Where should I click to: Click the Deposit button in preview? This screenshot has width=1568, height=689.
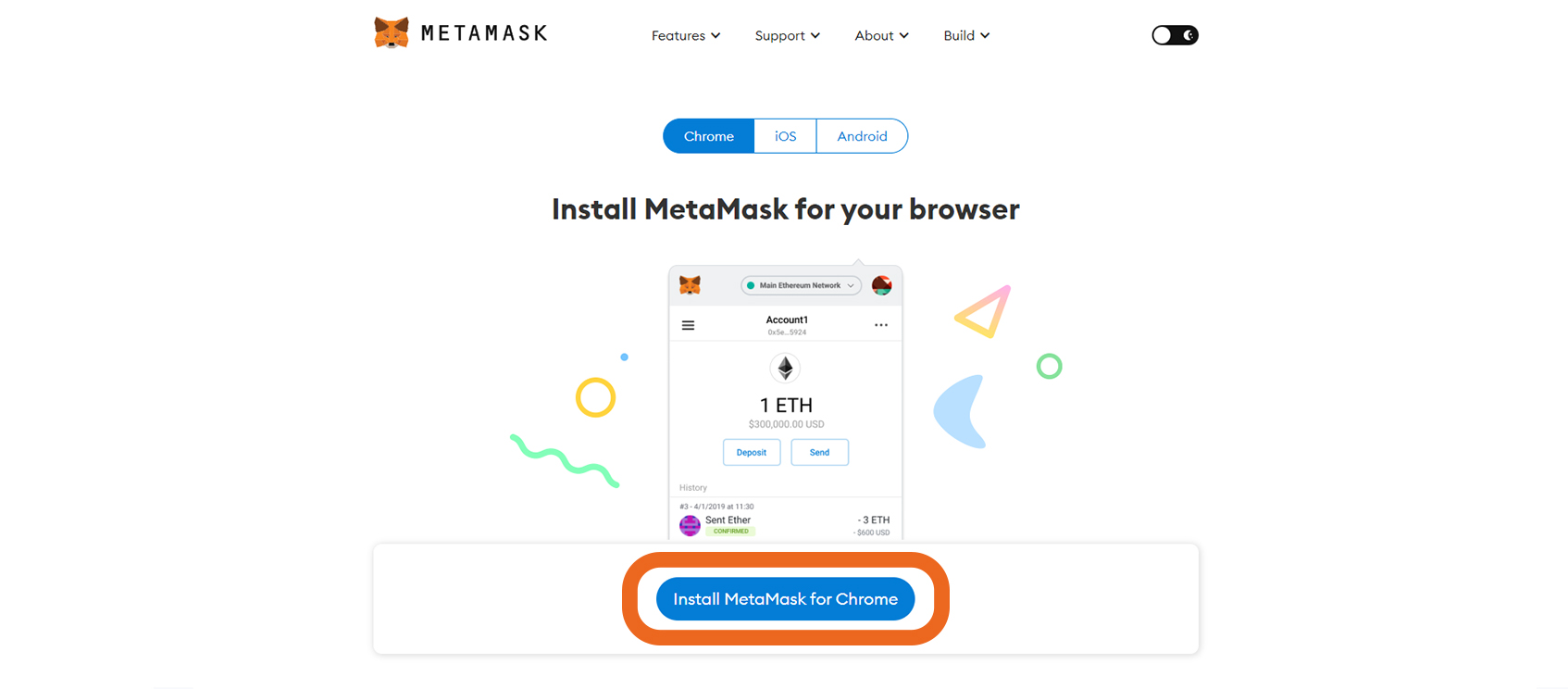pyautogui.click(x=752, y=452)
